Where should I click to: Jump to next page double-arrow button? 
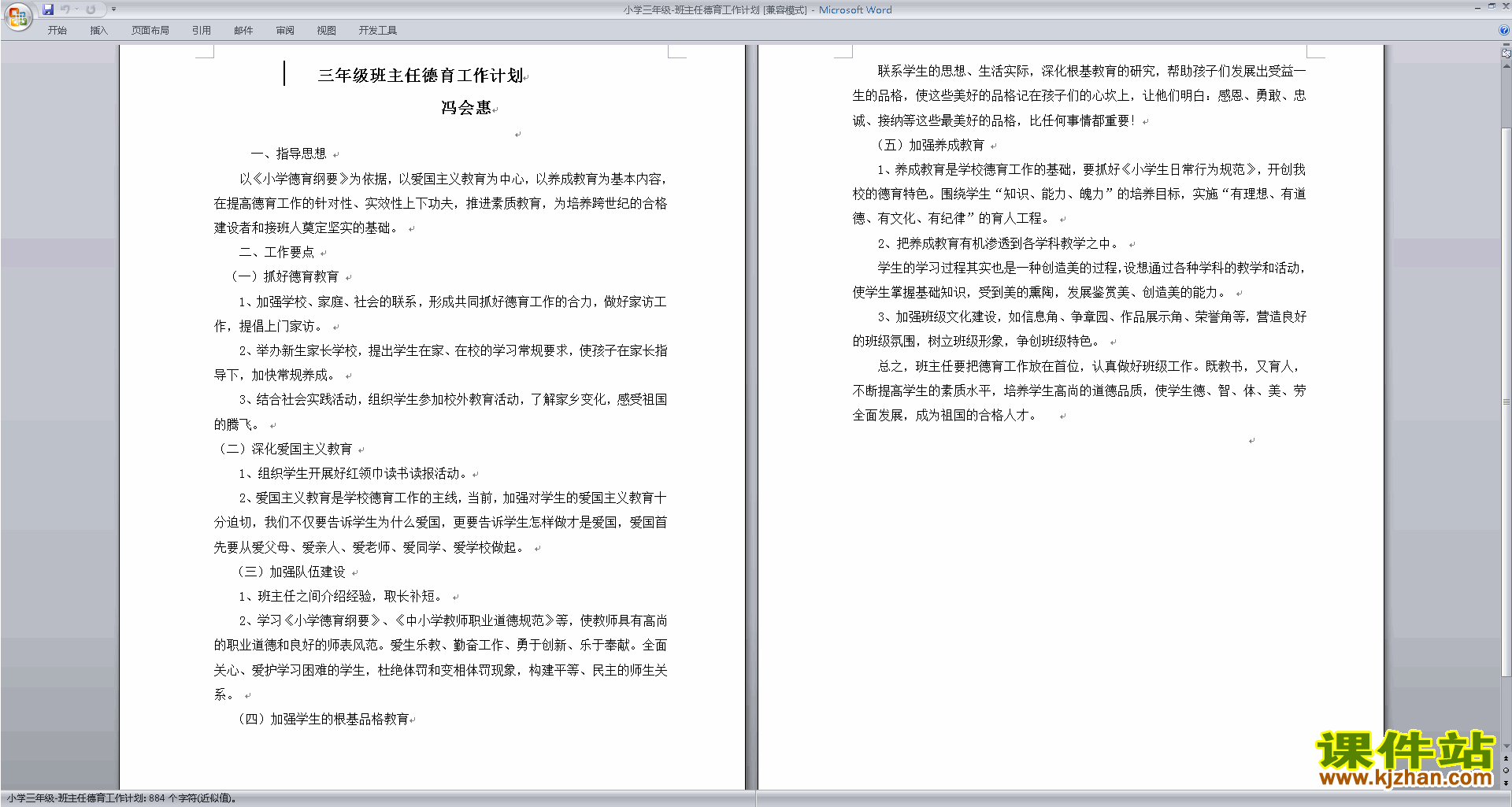coord(1506,783)
